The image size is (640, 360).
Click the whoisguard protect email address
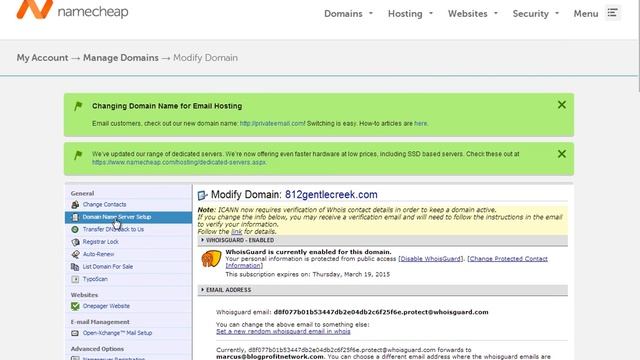(x=381, y=312)
